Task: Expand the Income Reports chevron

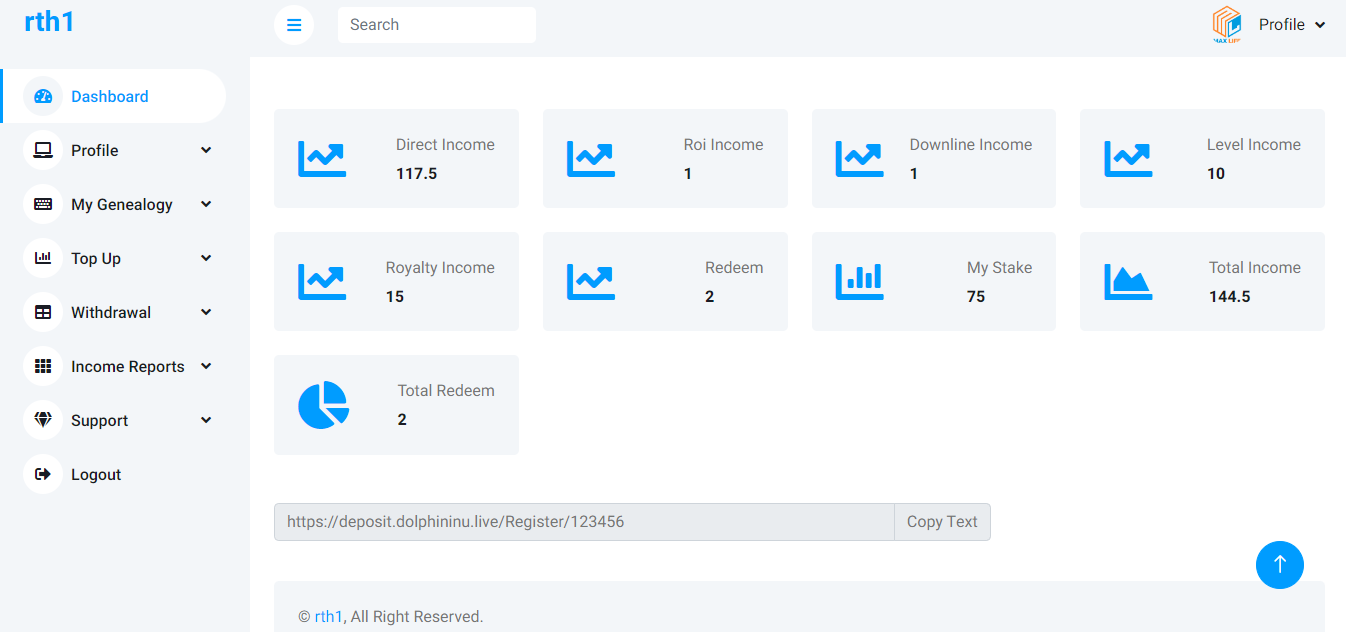Action: 206,366
